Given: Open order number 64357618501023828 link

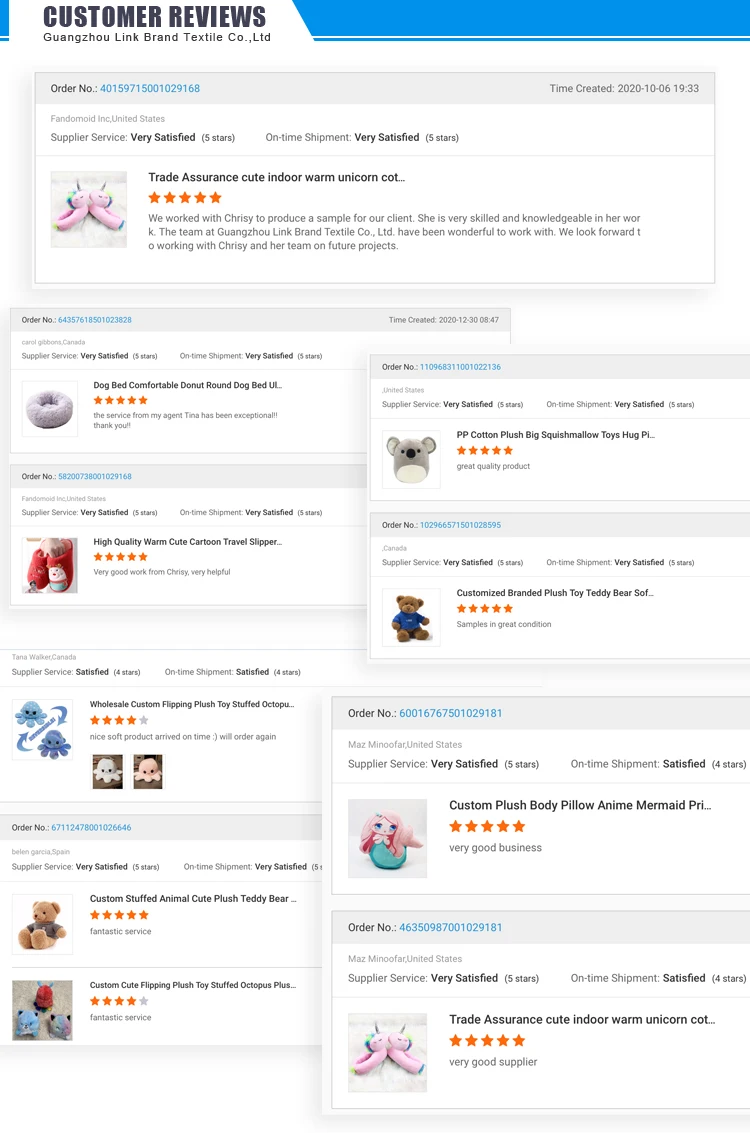Looking at the screenshot, I should click(x=95, y=319).
